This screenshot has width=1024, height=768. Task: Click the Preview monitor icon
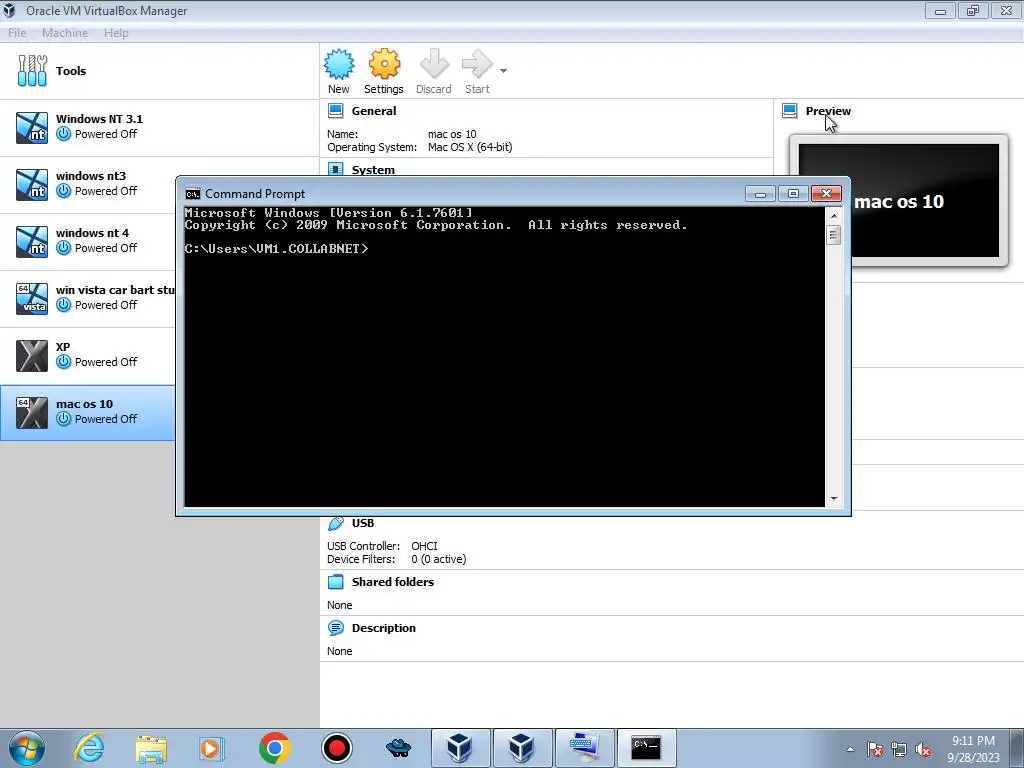790,110
